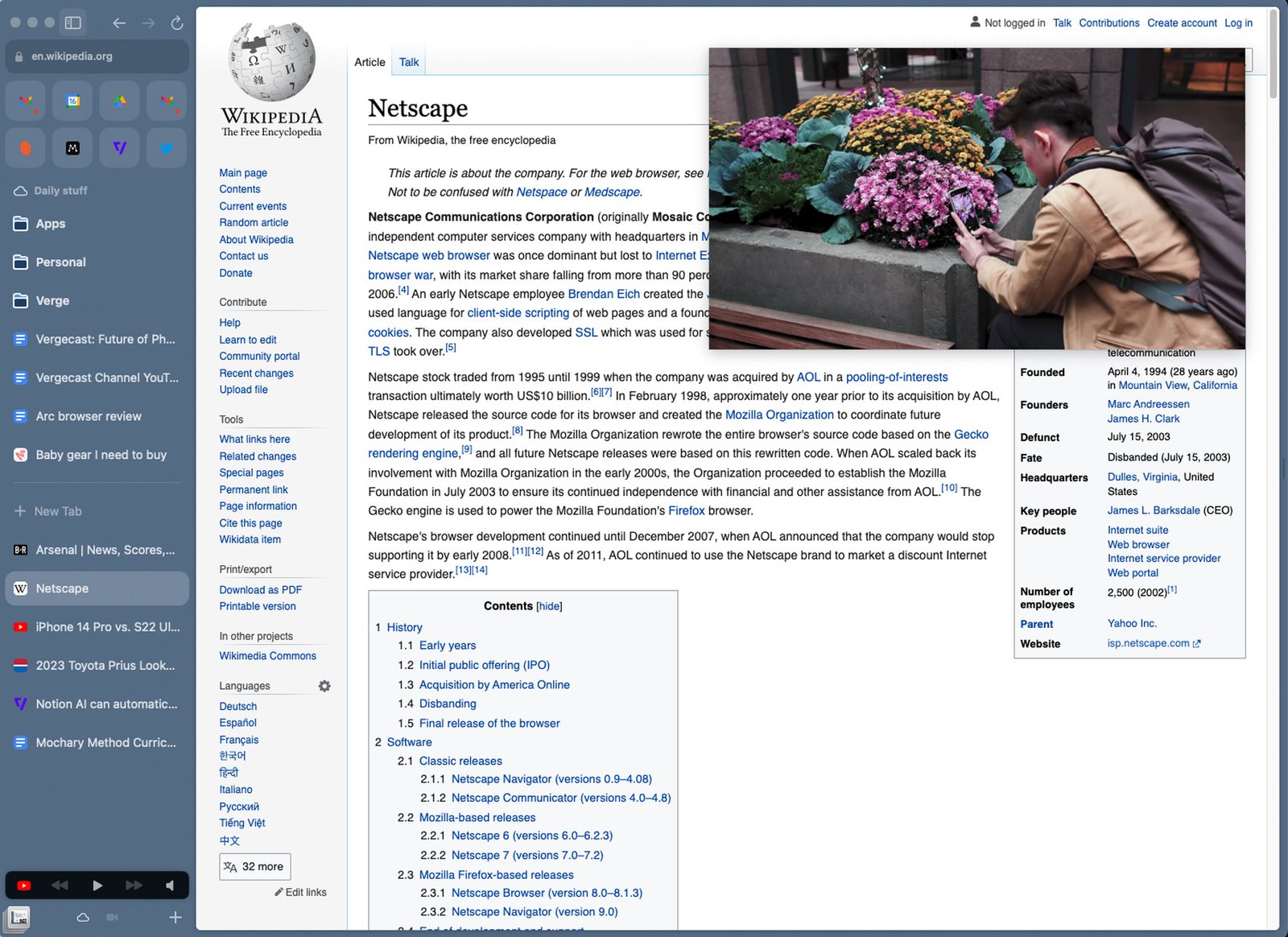Open the Log in link

(x=1238, y=23)
